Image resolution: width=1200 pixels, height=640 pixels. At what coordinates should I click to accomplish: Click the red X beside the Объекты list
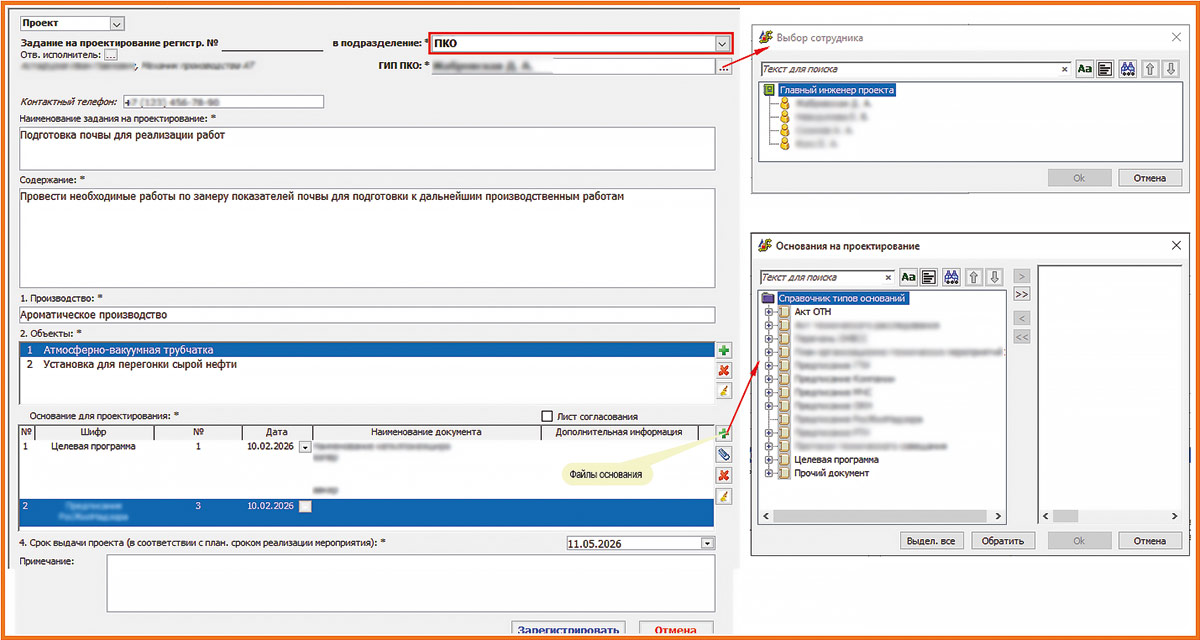723,371
